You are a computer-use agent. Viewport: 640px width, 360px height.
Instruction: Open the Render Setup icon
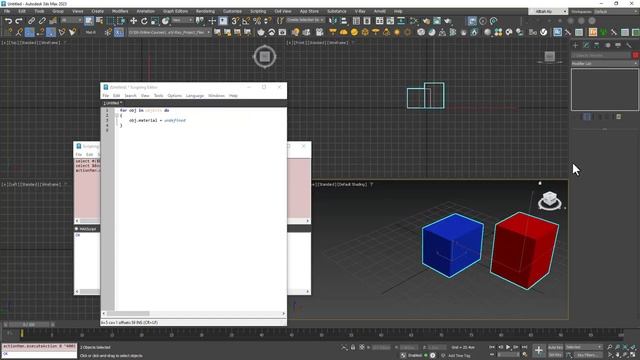pyautogui.click(x=426, y=21)
